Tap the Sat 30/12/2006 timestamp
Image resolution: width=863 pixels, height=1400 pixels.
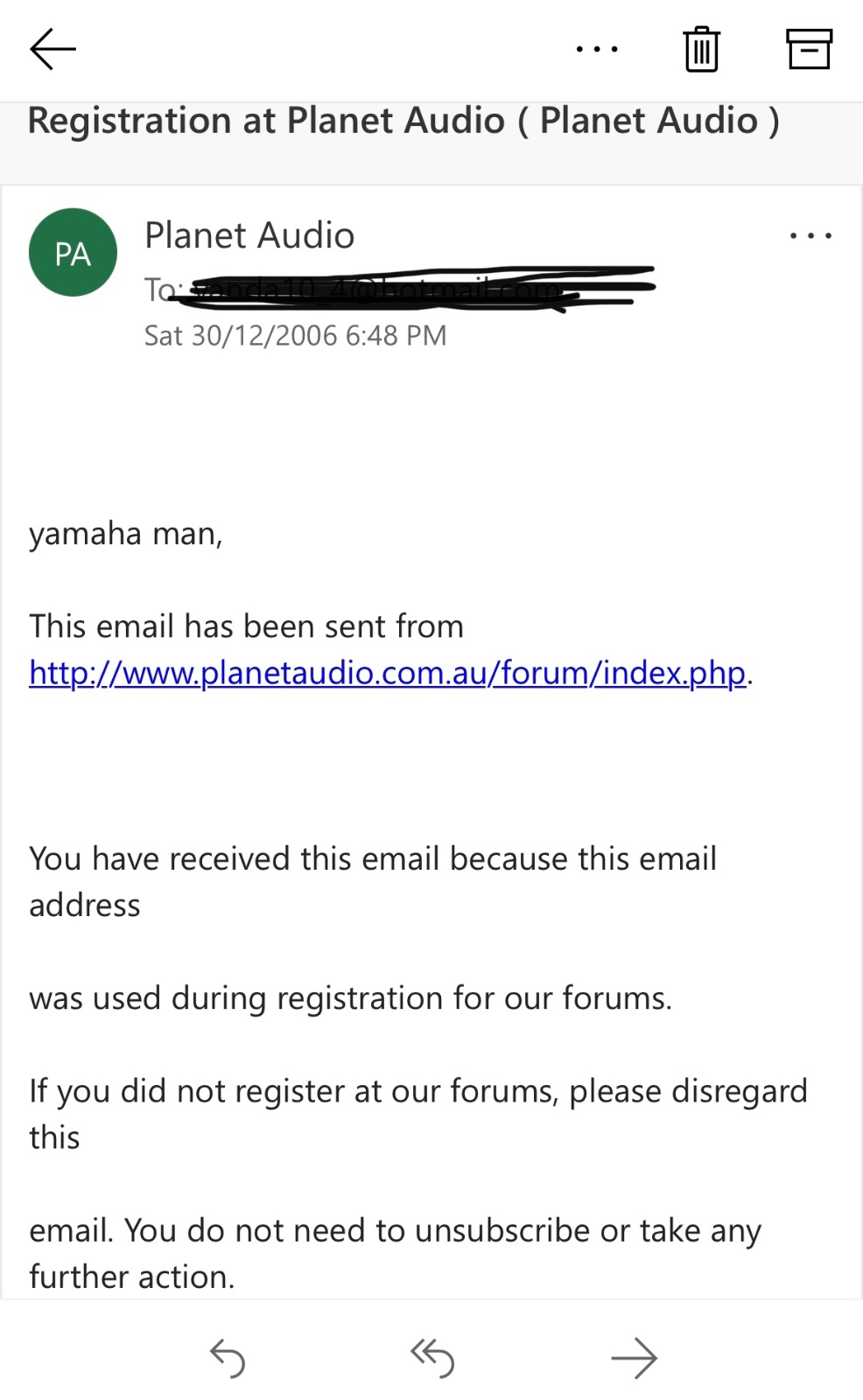pos(295,336)
